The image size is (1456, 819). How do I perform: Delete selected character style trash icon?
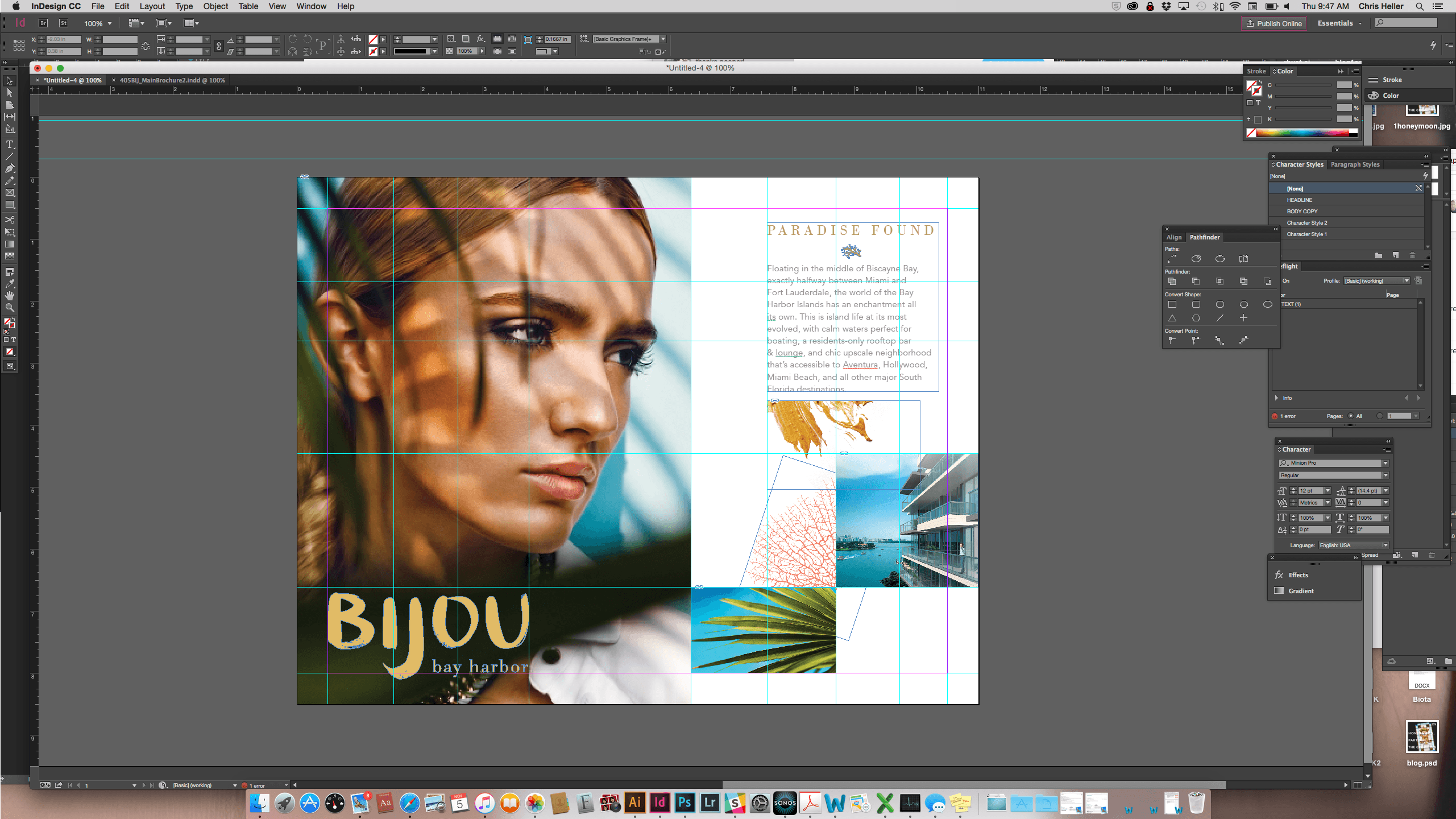[1412, 255]
